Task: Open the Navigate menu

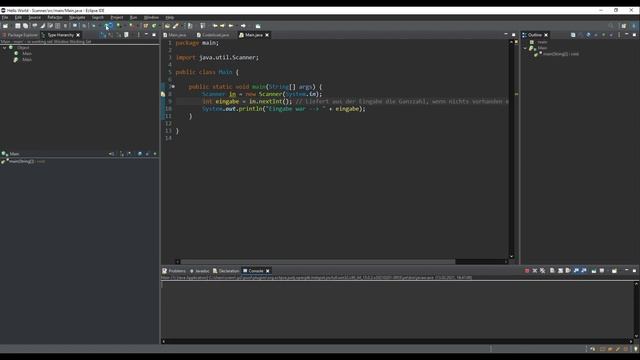Action: pyautogui.click(x=77, y=18)
